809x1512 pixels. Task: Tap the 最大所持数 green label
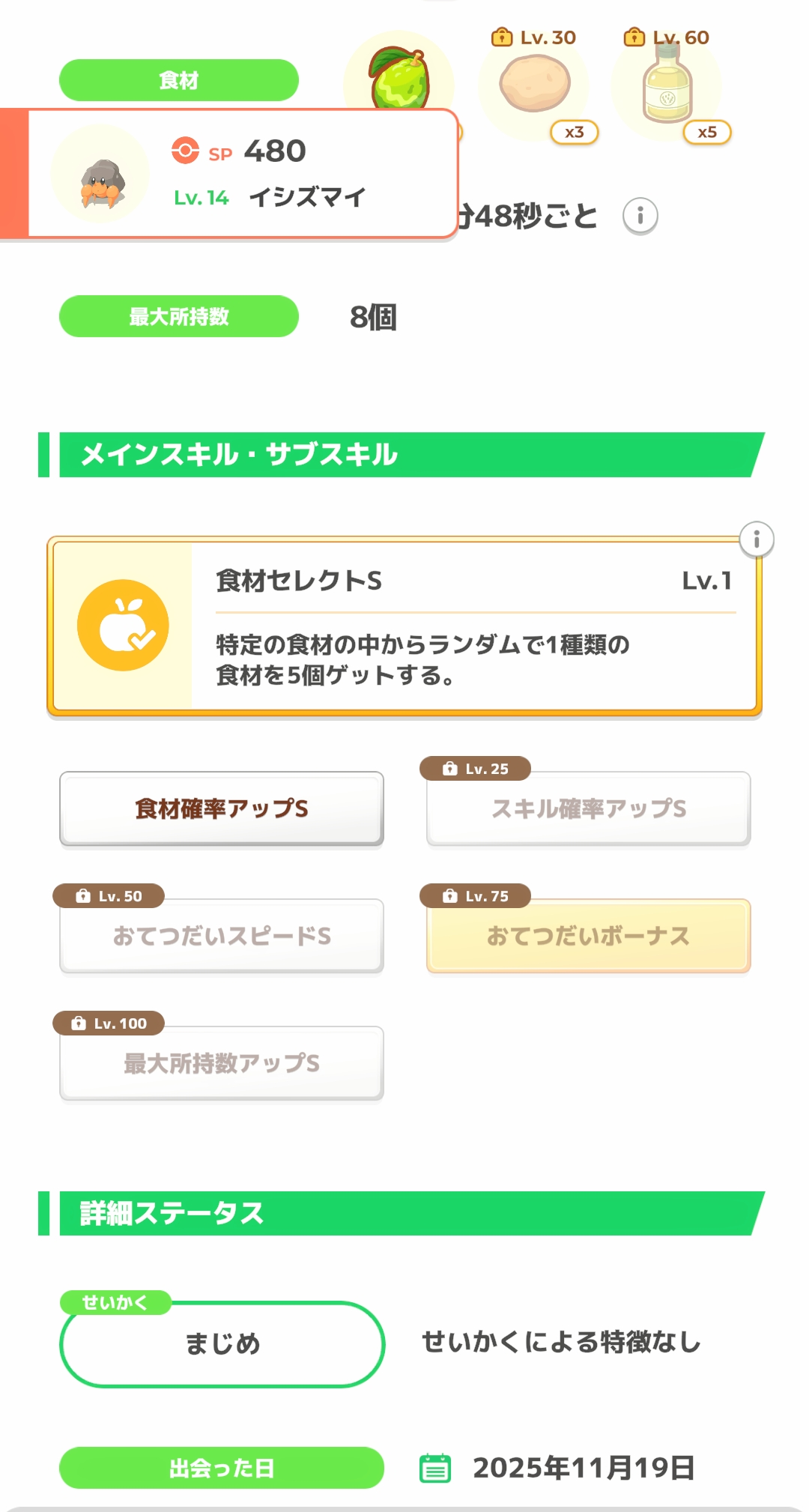point(179,316)
